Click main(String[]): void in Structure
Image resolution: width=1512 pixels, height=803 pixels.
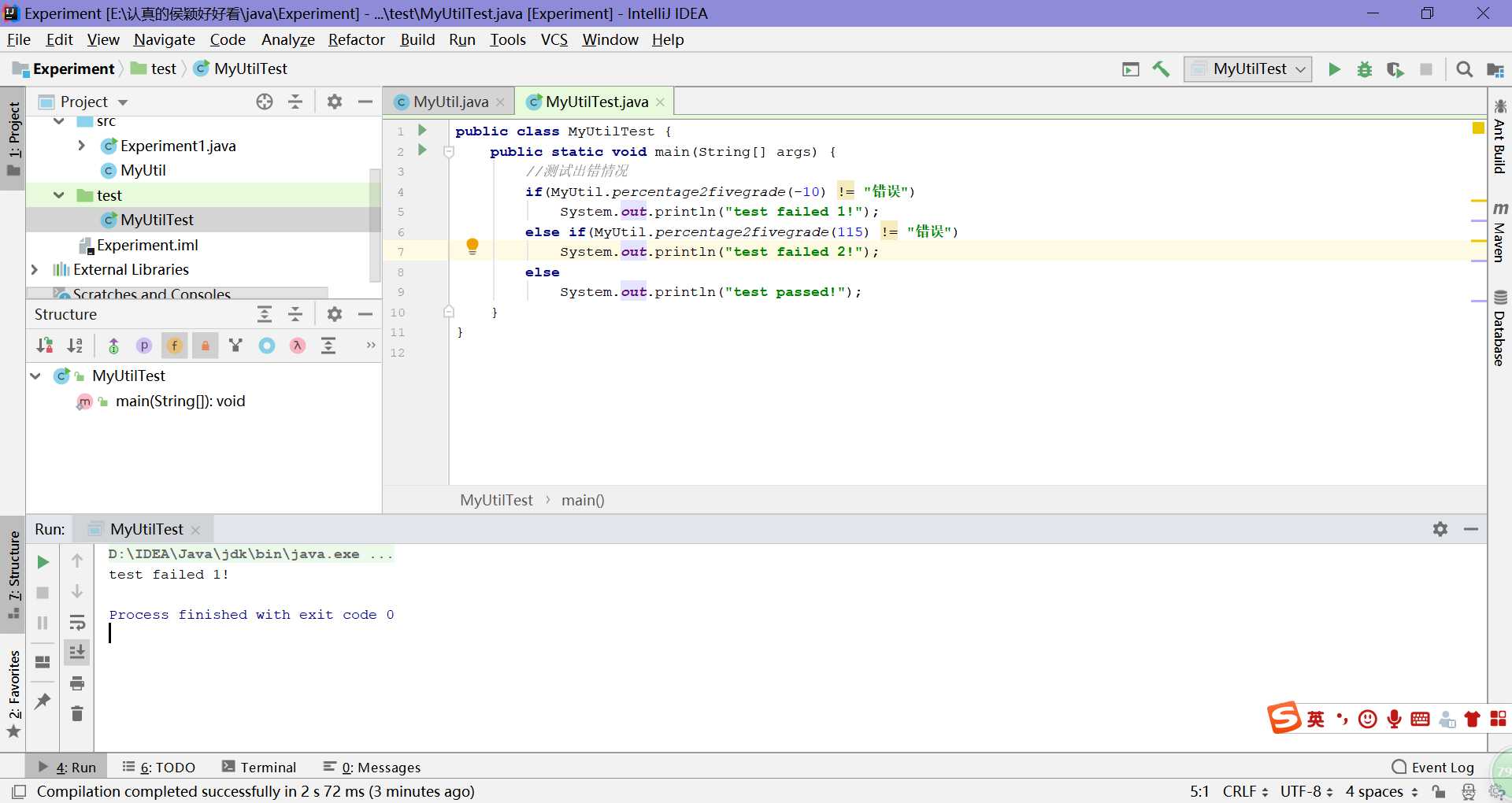coord(180,401)
